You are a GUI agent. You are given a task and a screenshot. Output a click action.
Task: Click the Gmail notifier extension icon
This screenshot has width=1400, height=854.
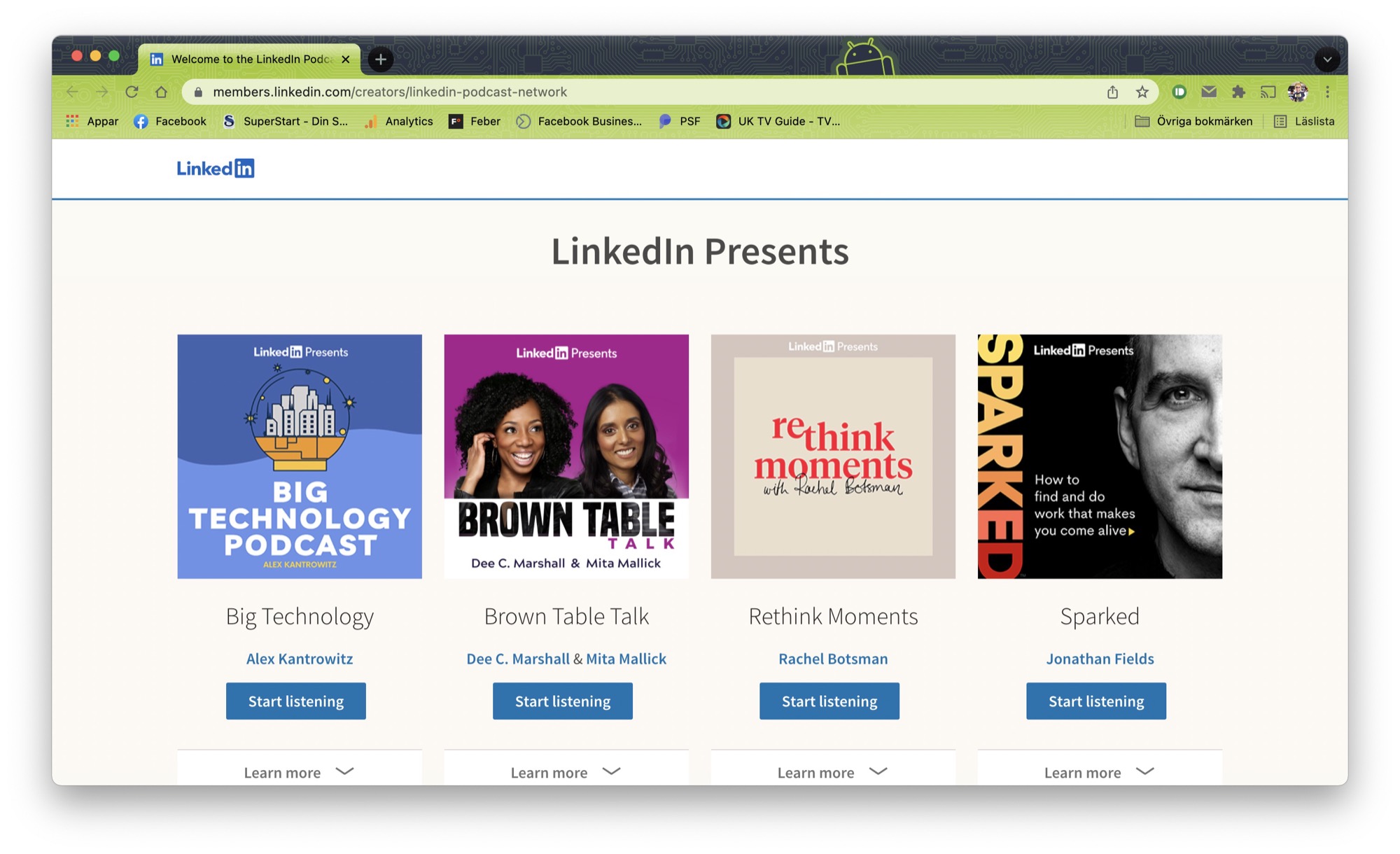1209,92
